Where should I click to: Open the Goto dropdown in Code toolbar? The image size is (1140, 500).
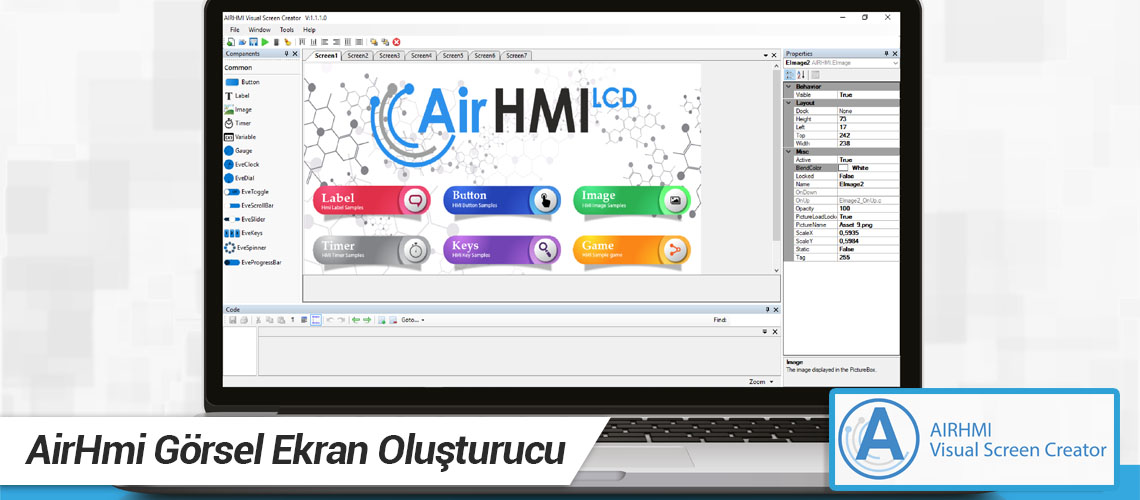(x=413, y=320)
